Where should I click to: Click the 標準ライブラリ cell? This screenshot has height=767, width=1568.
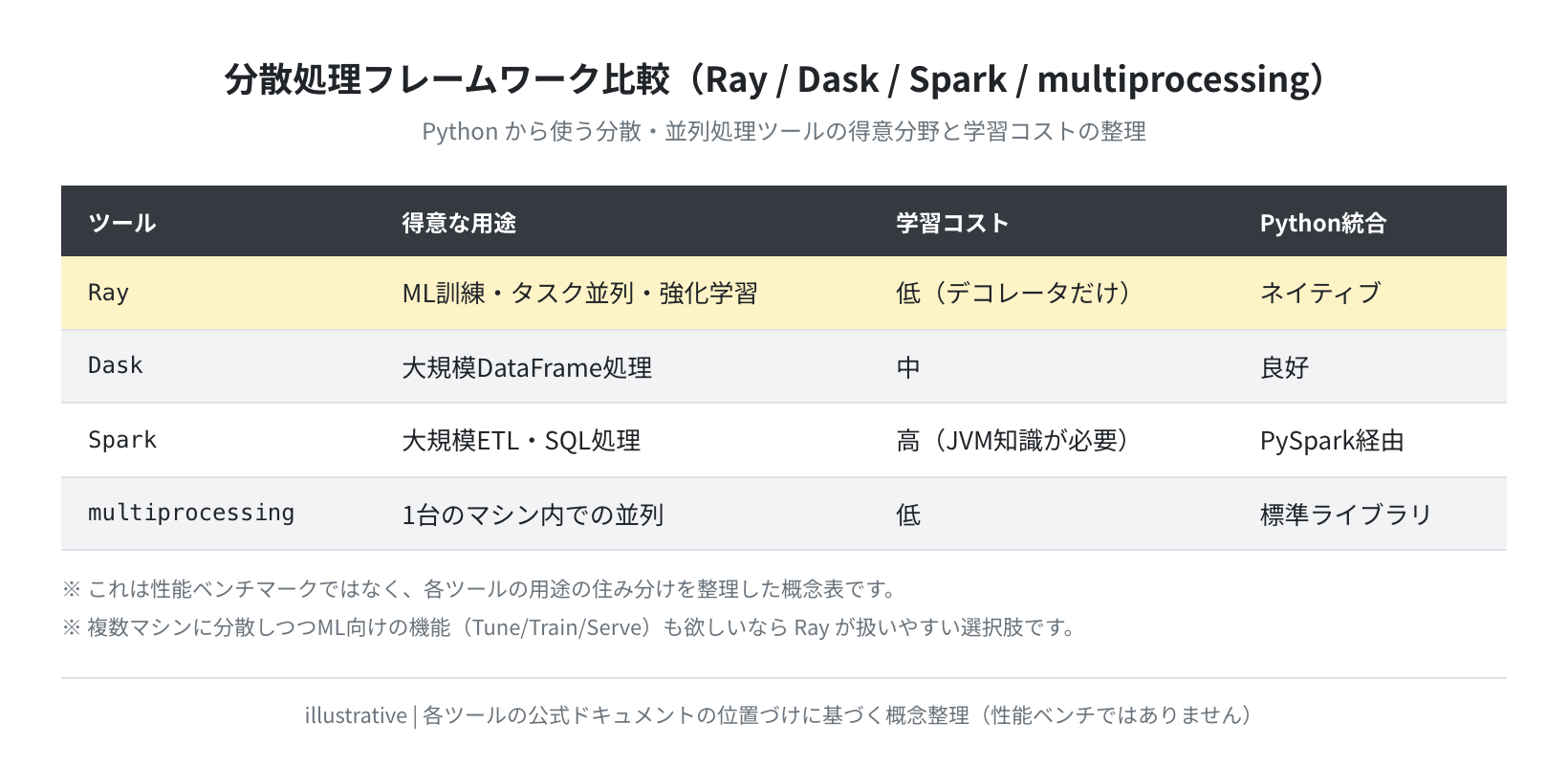(x=1346, y=515)
